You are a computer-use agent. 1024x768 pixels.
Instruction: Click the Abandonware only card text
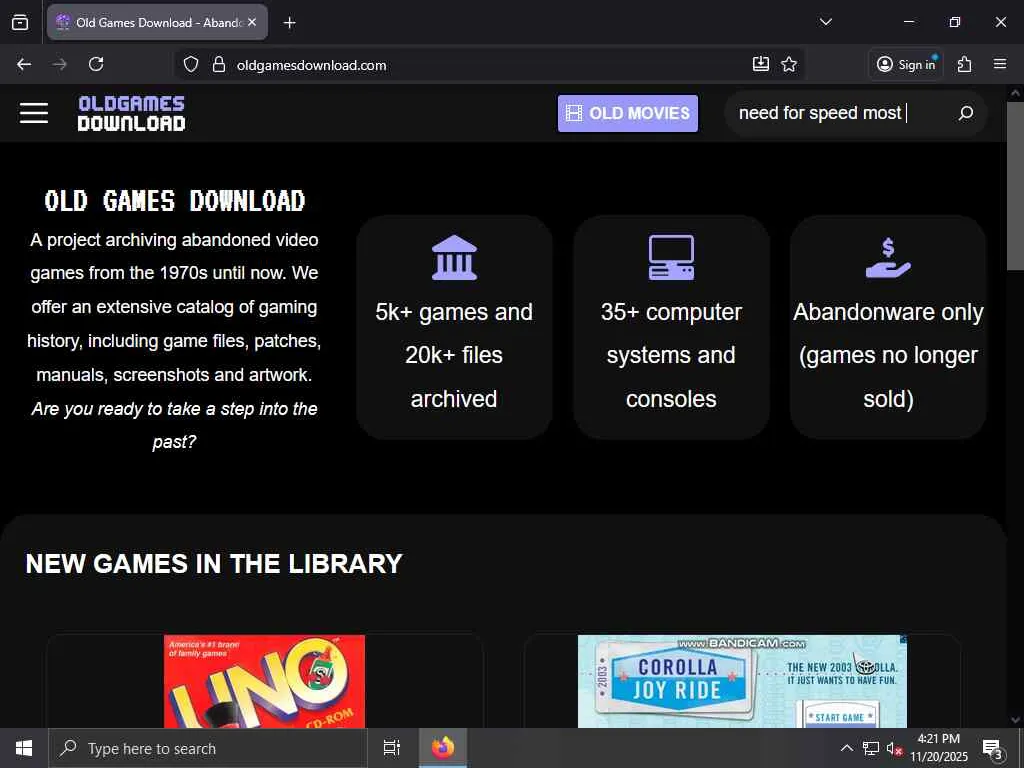[x=888, y=355]
